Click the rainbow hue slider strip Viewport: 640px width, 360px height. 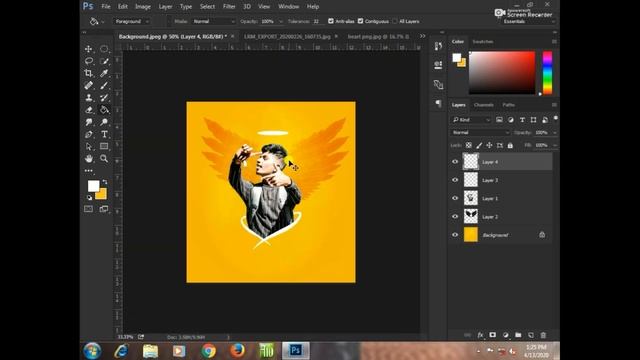pos(547,73)
